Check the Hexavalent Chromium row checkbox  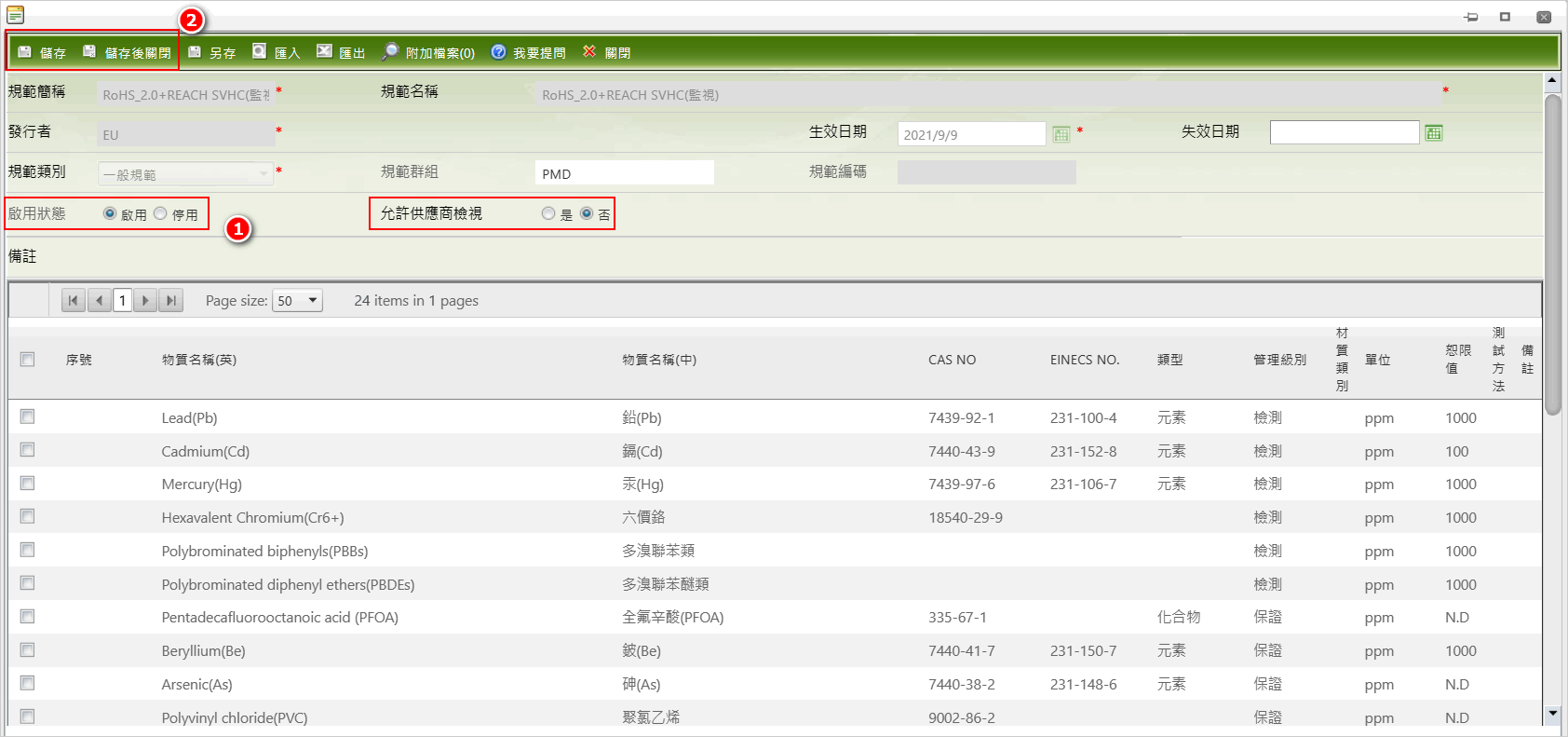tap(28, 516)
